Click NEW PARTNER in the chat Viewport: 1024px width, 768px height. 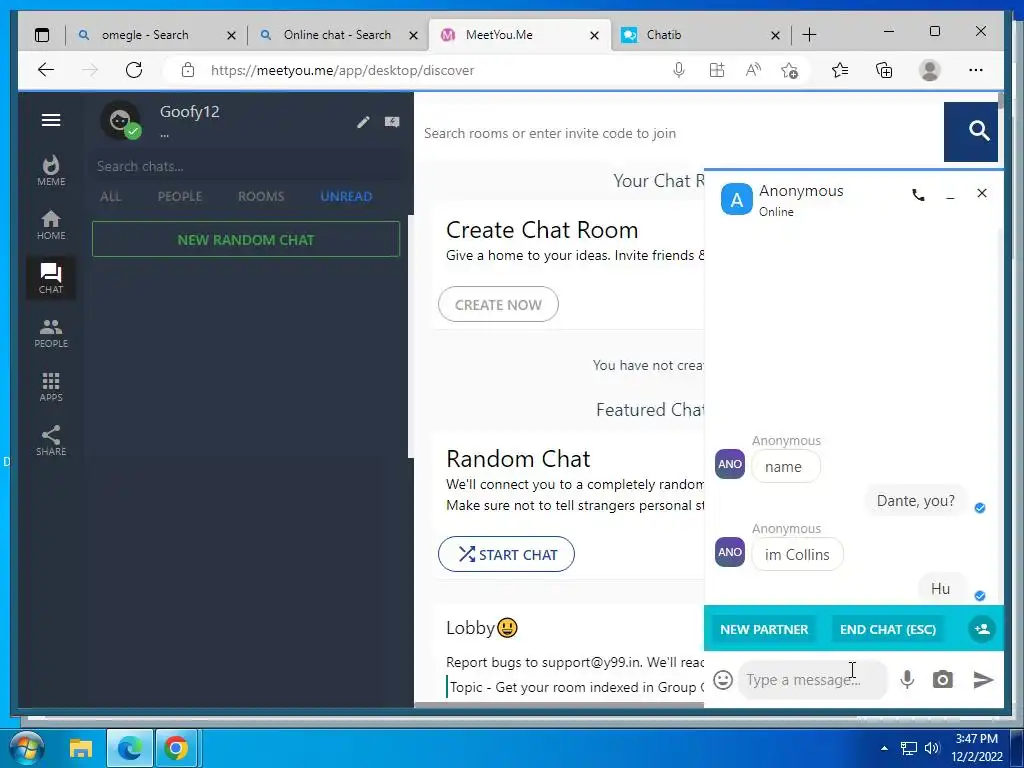pos(764,630)
